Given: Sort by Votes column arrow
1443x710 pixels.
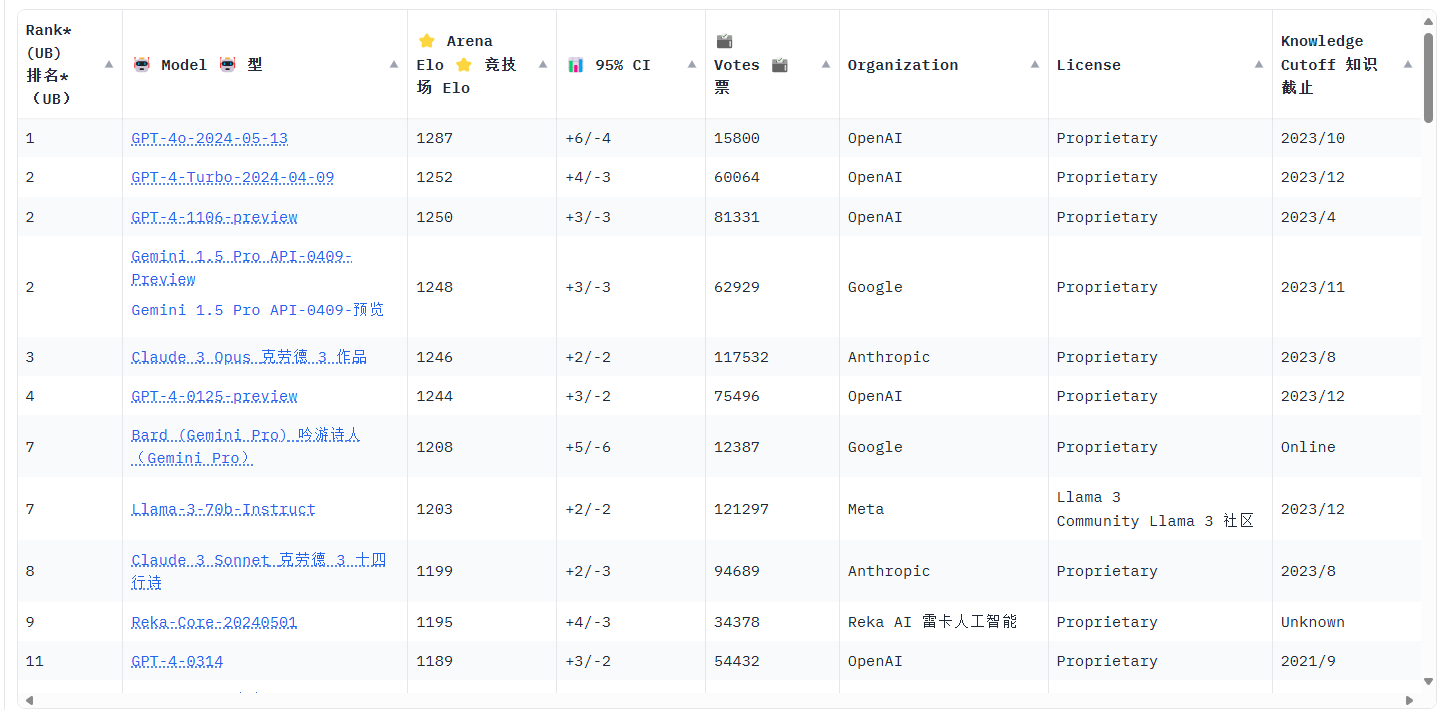Looking at the screenshot, I should 826,65.
